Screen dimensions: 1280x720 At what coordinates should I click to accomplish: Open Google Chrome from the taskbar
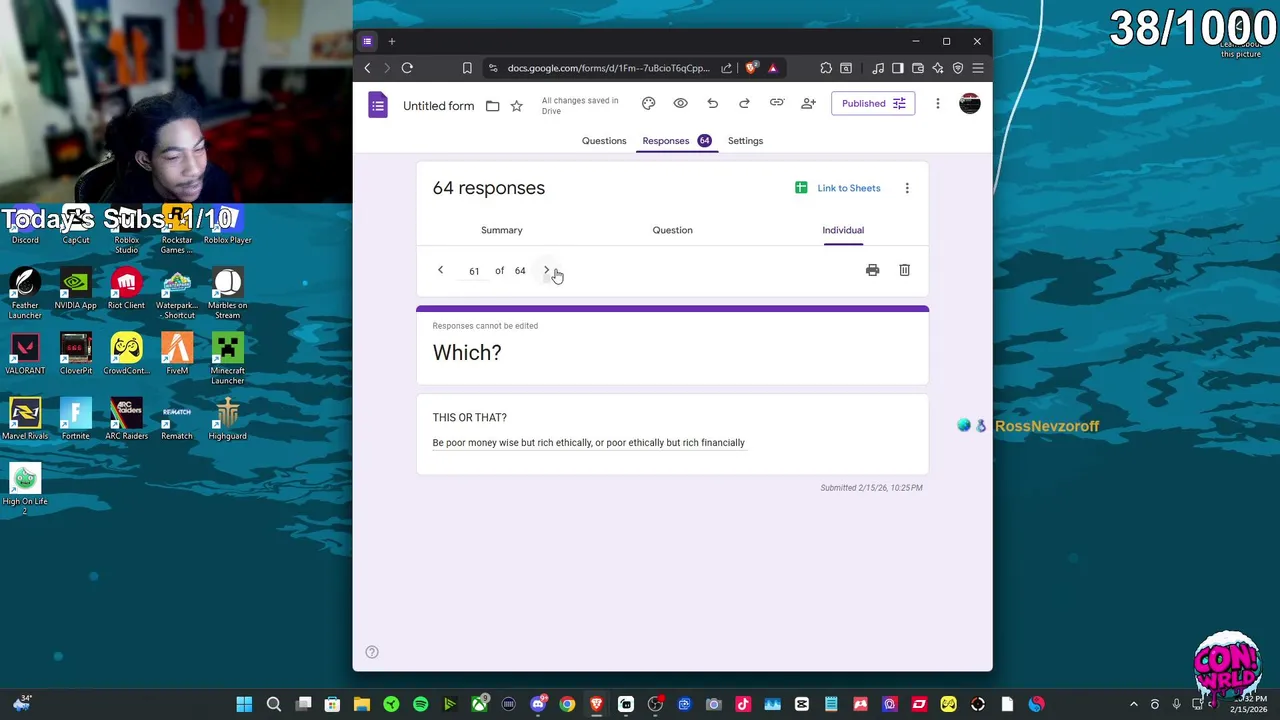pyautogui.click(x=567, y=704)
